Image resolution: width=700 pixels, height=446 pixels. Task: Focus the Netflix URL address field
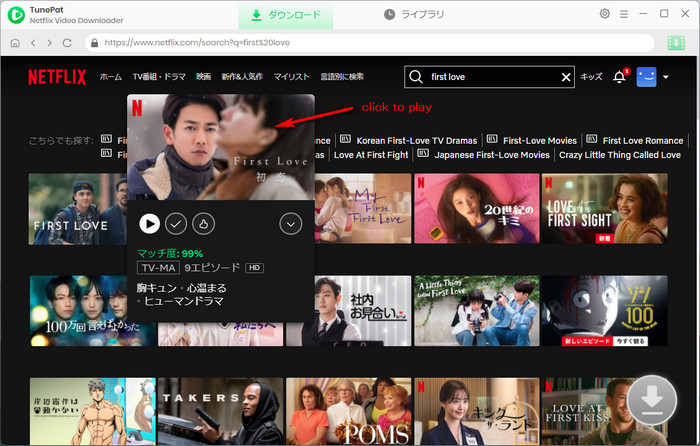click(x=370, y=43)
